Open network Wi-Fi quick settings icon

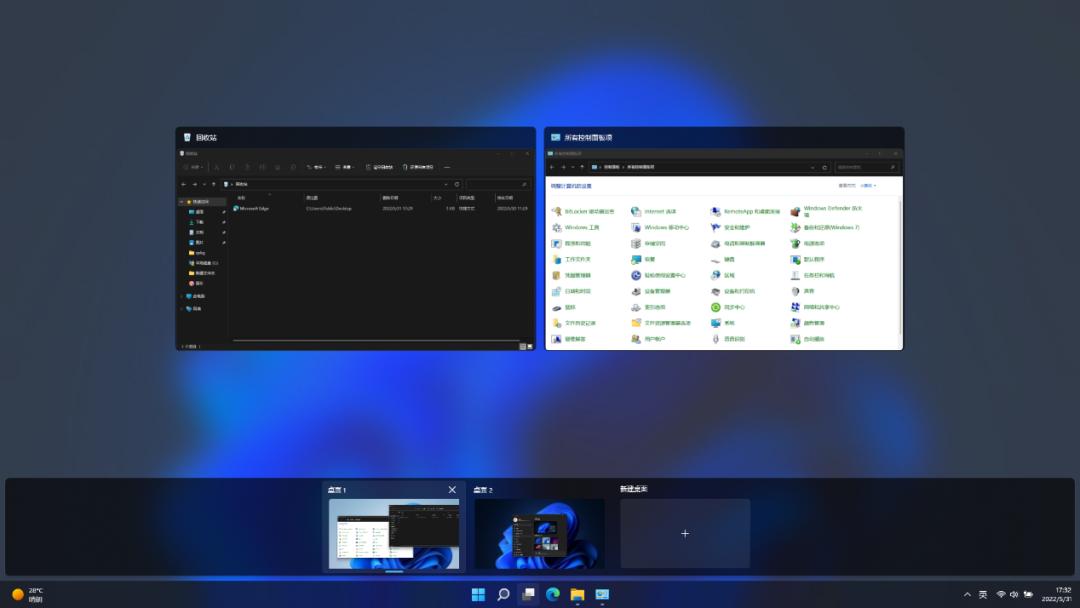(1001, 594)
